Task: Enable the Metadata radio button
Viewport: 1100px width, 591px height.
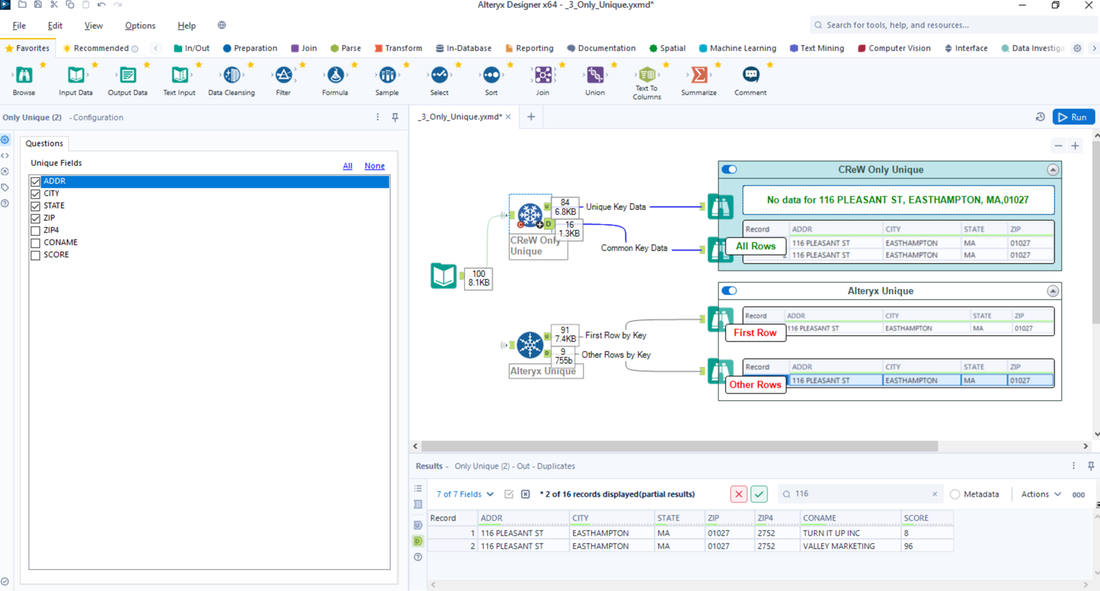Action: [955, 494]
